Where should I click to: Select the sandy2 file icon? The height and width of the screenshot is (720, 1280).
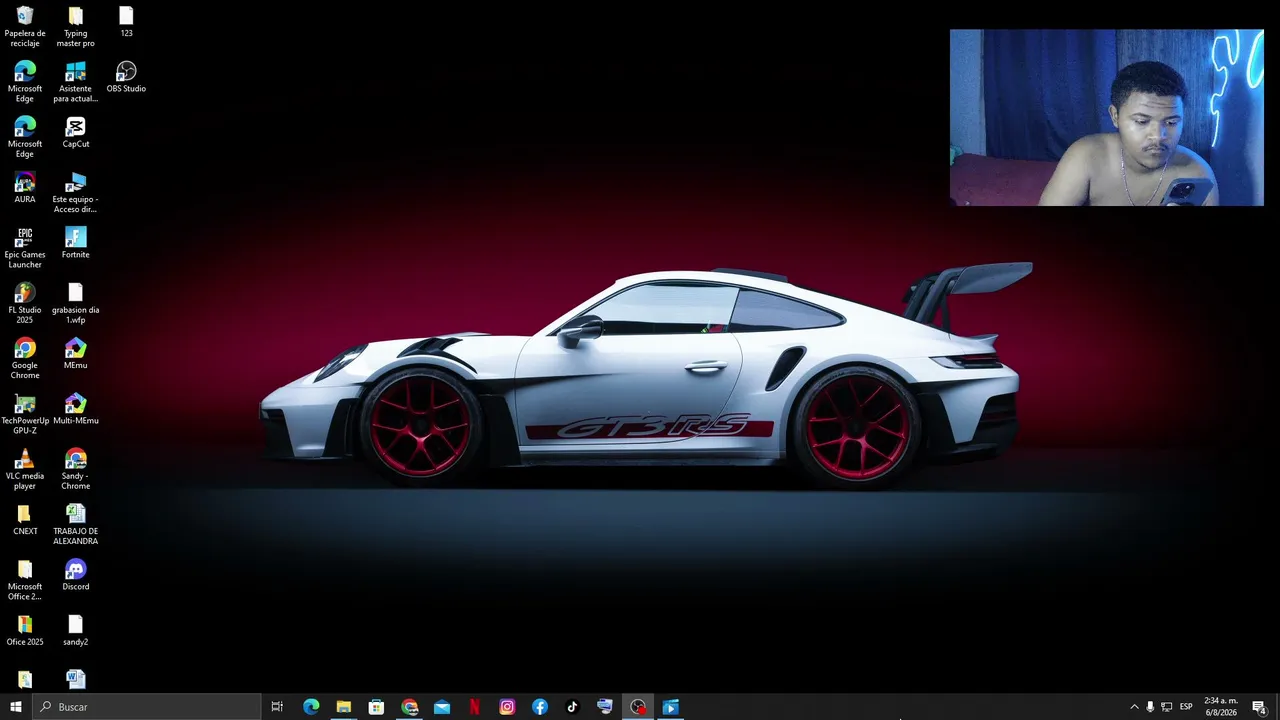(76, 630)
